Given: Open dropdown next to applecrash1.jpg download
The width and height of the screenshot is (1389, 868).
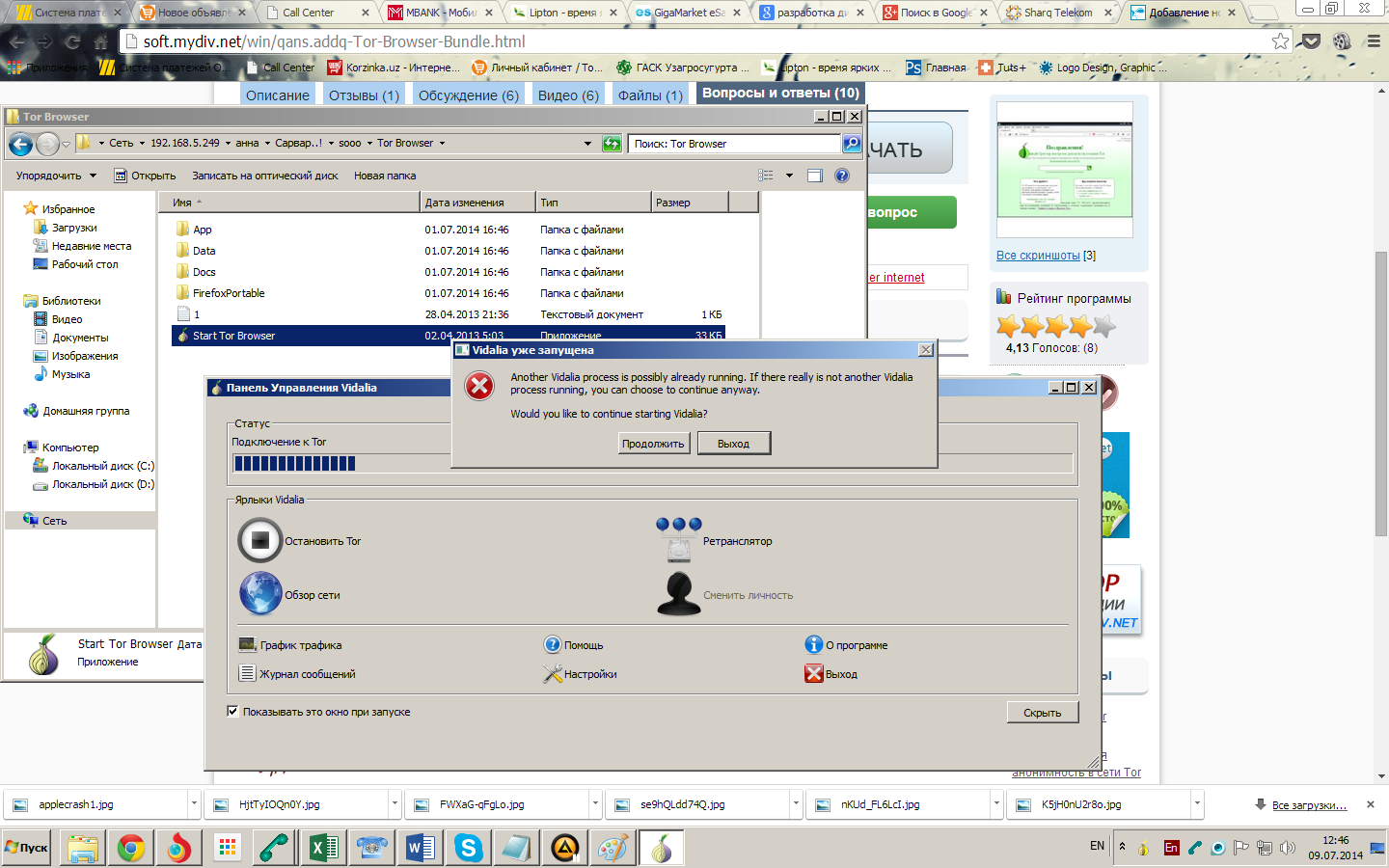Looking at the screenshot, I should (x=194, y=803).
